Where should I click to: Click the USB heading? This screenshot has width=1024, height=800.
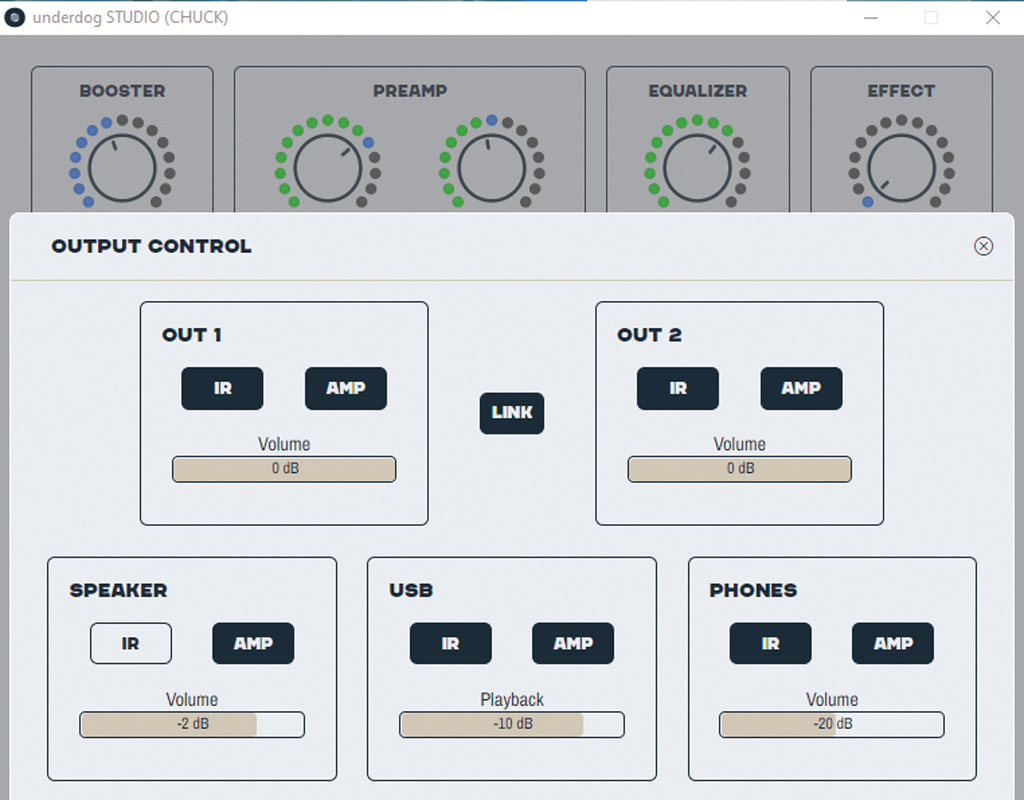pos(411,590)
